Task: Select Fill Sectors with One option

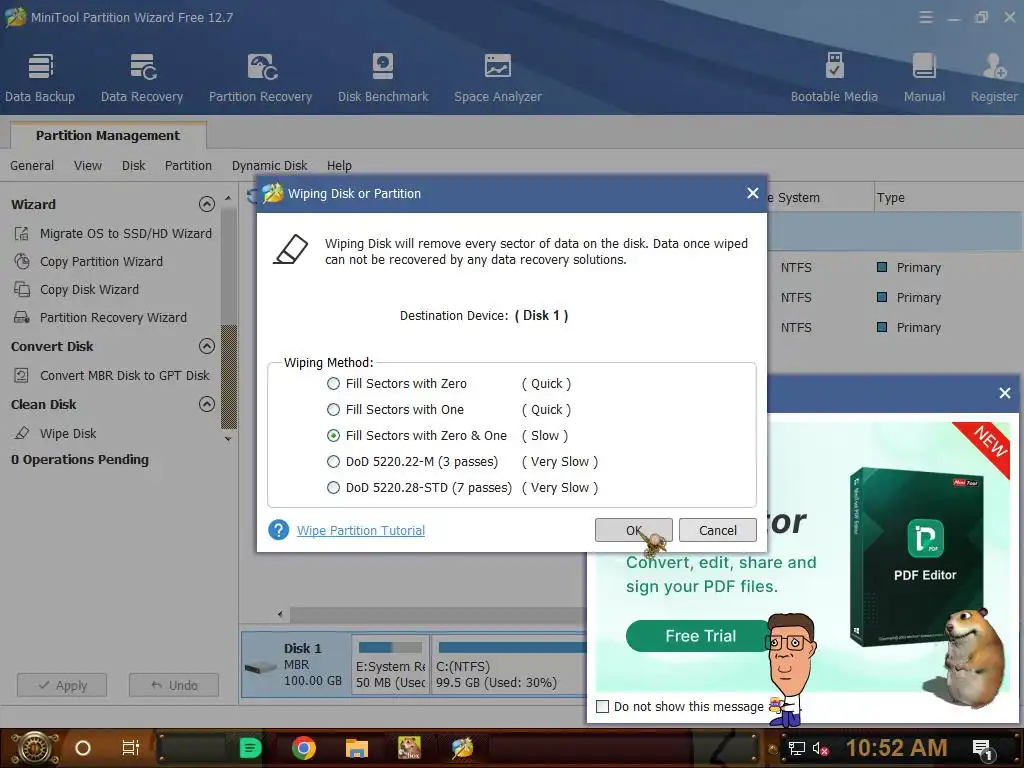Action: [x=333, y=409]
